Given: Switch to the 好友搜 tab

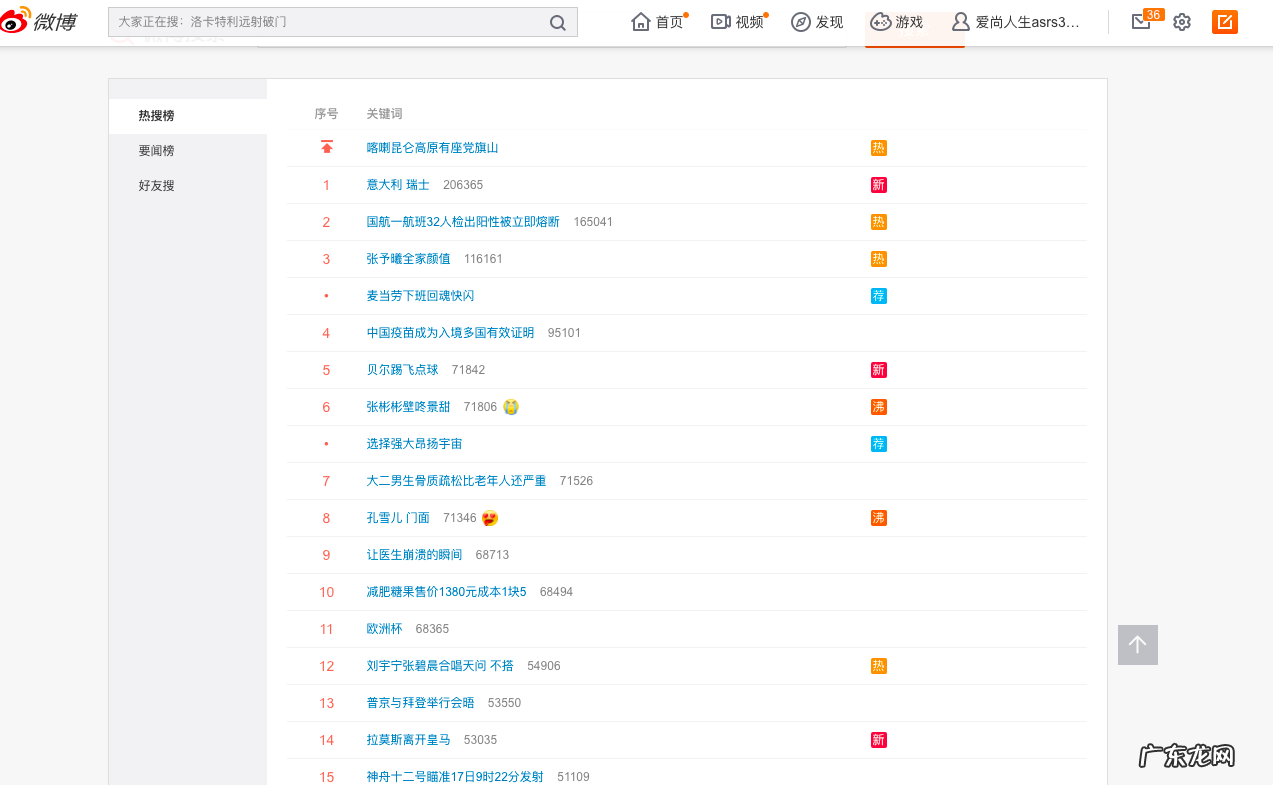Looking at the screenshot, I should pos(157,186).
